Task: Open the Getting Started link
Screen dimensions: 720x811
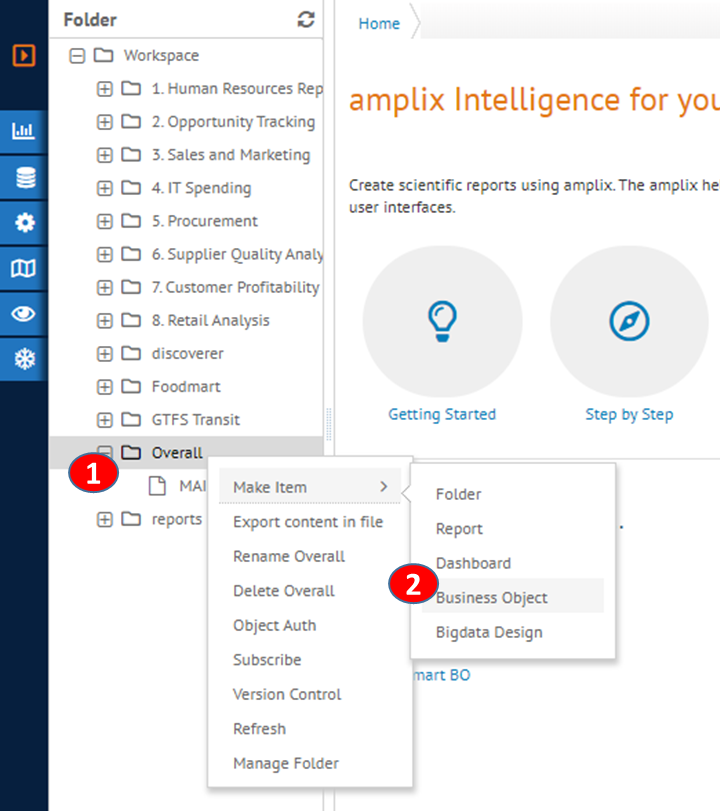Action: (x=442, y=414)
